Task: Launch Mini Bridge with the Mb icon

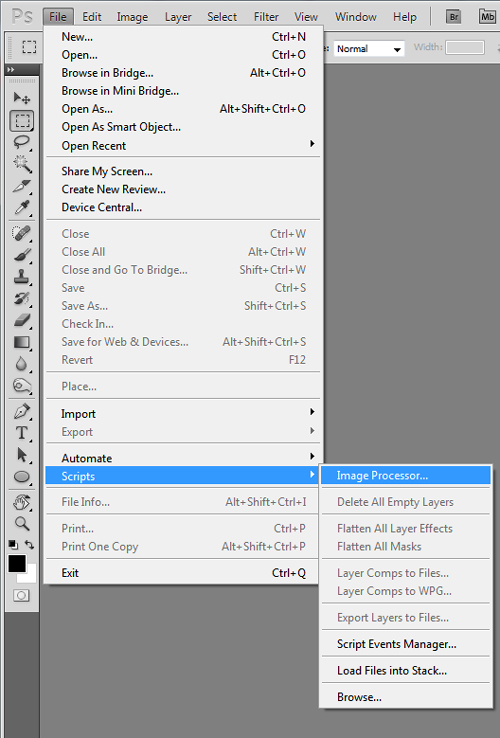Action: [x=487, y=17]
